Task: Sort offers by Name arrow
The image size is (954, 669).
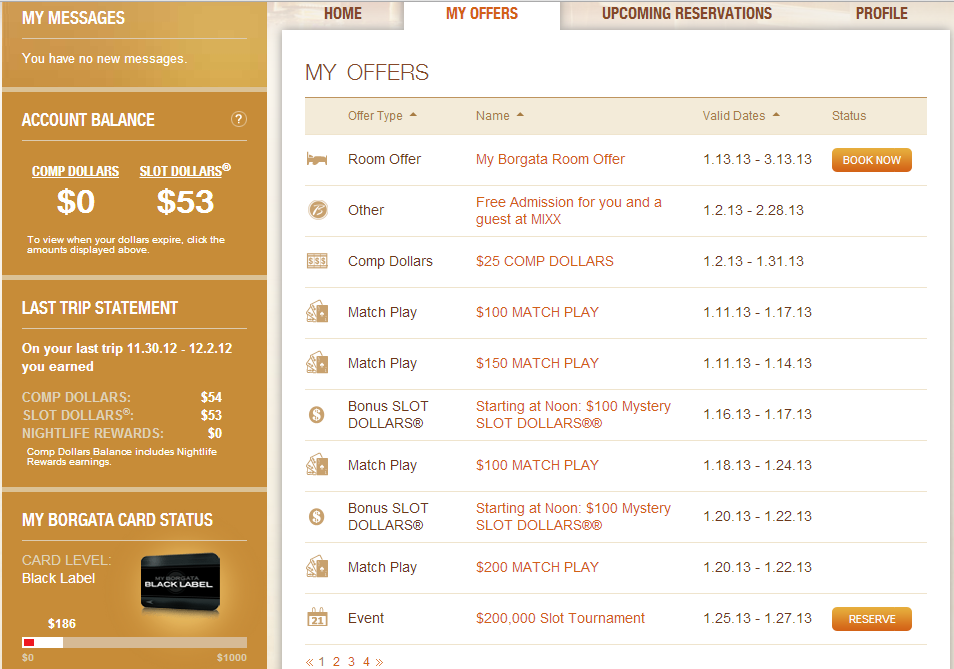Action: [520, 114]
